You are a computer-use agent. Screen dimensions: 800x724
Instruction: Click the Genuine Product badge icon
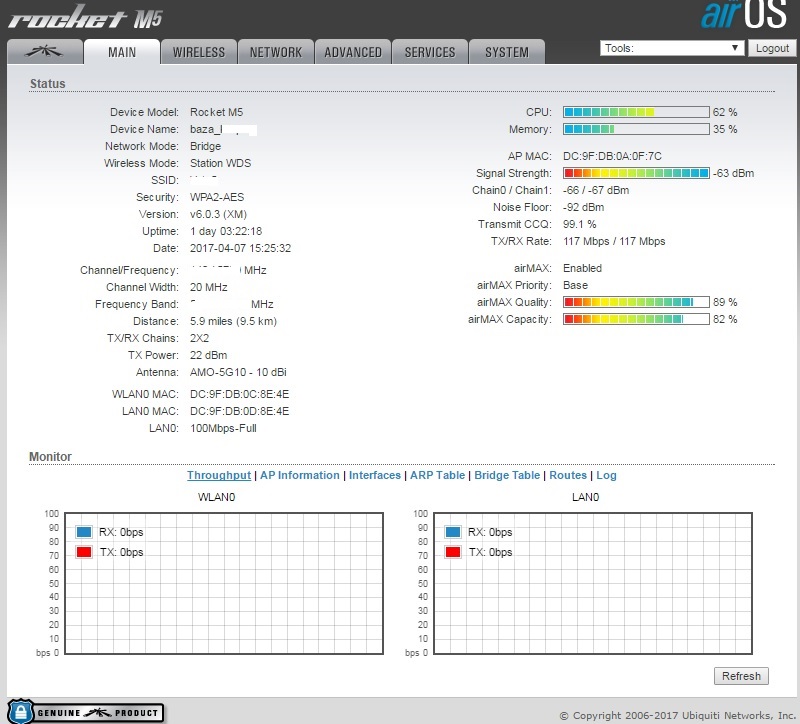click(86, 712)
